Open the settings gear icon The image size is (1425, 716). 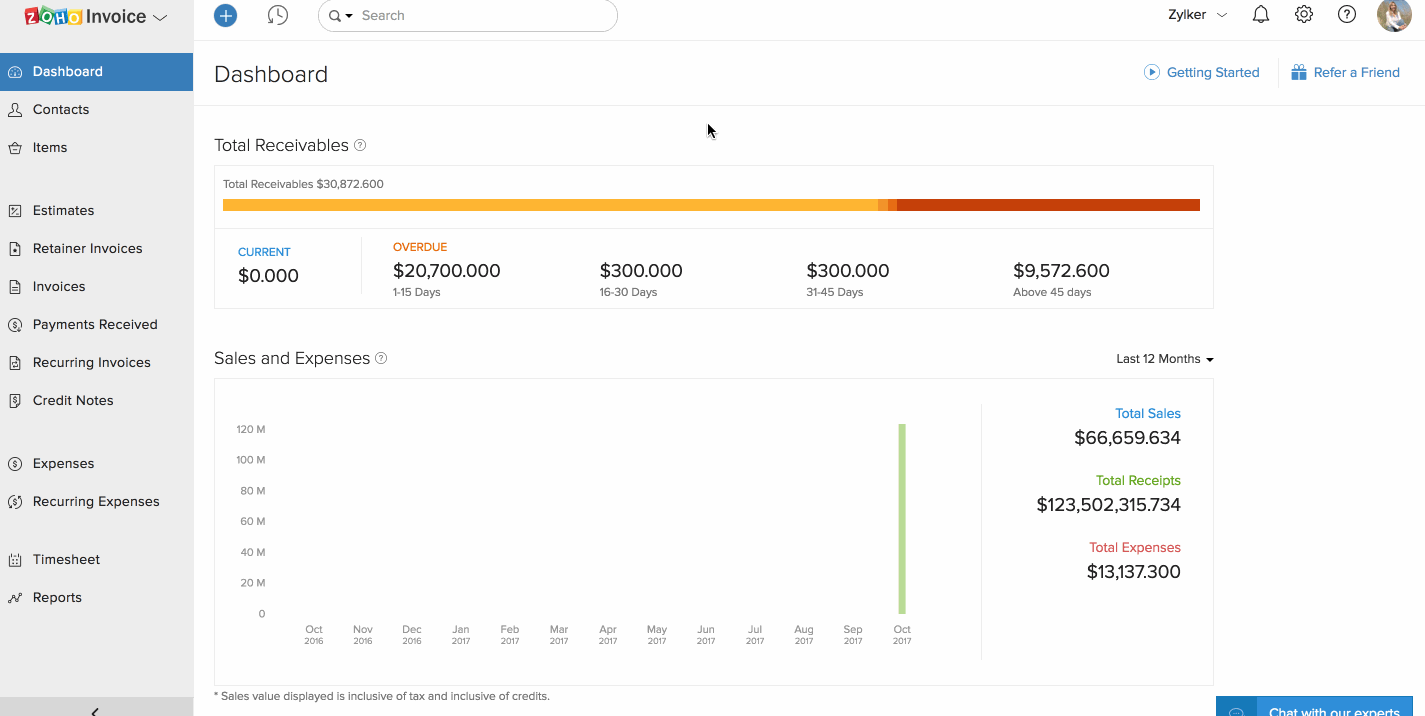click(x=1304, y=15)
